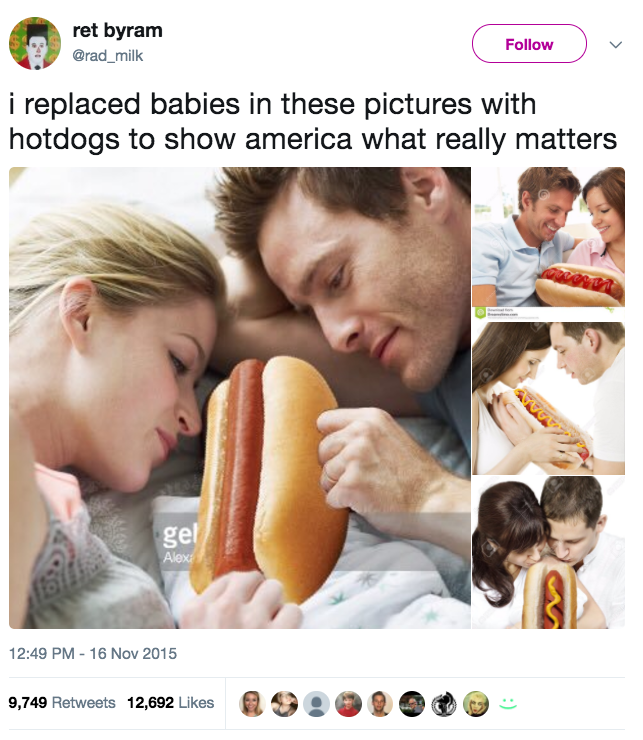
Task: Click the liker avatar with red shirt
Action: tap(348, 704)
